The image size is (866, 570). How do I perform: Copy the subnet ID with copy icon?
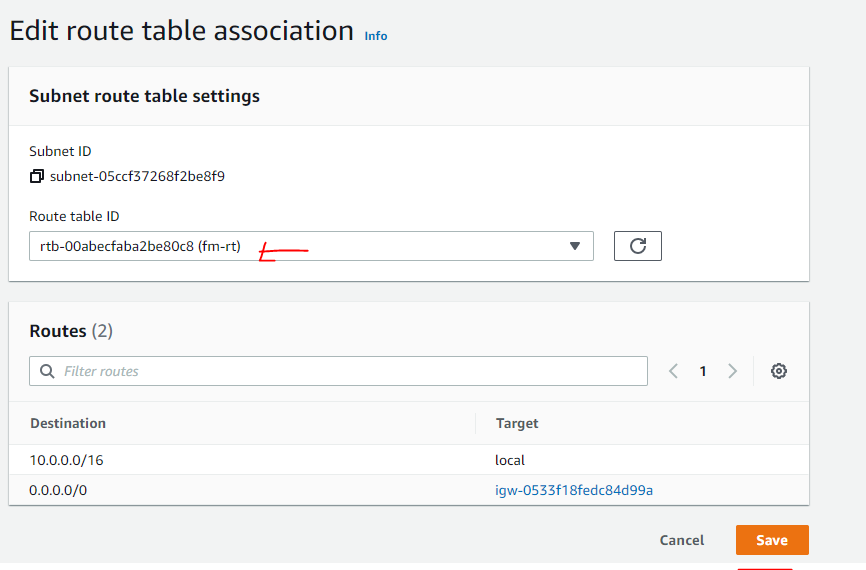[x=37, y=177]
